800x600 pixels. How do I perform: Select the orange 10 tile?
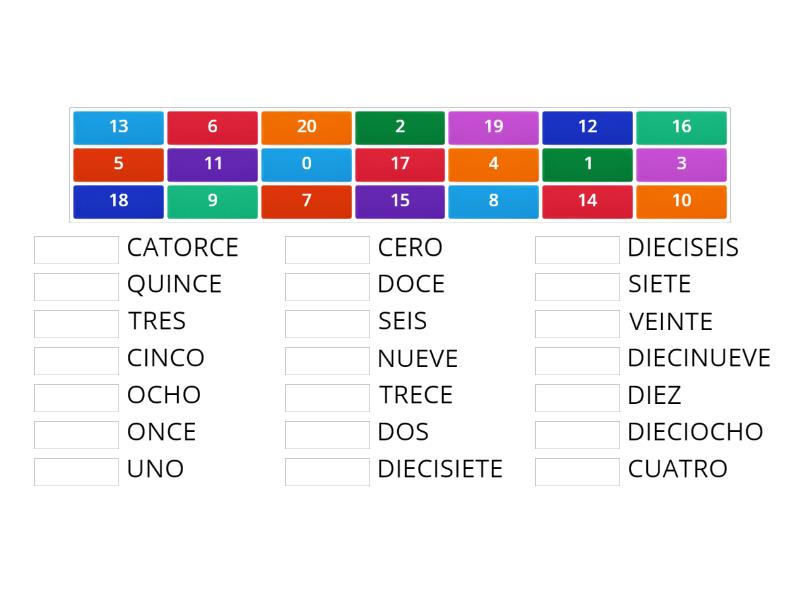pos(681,201)
